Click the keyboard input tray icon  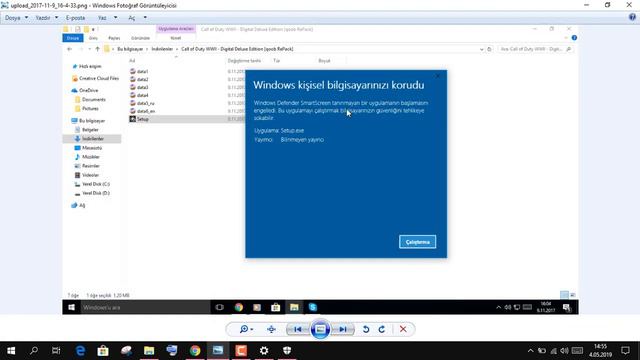tap(577, 351)
